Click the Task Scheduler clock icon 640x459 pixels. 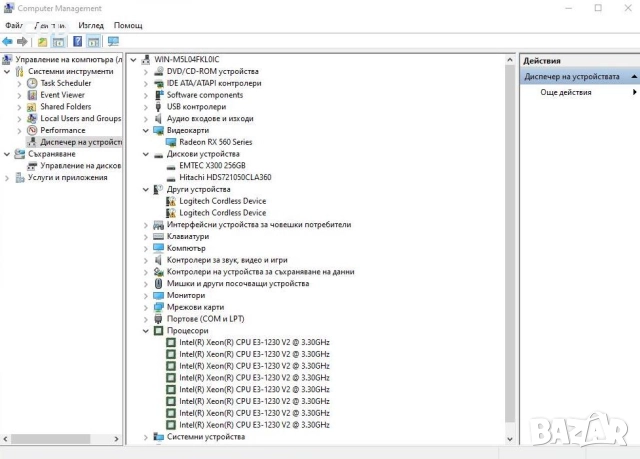click(32, 83)
